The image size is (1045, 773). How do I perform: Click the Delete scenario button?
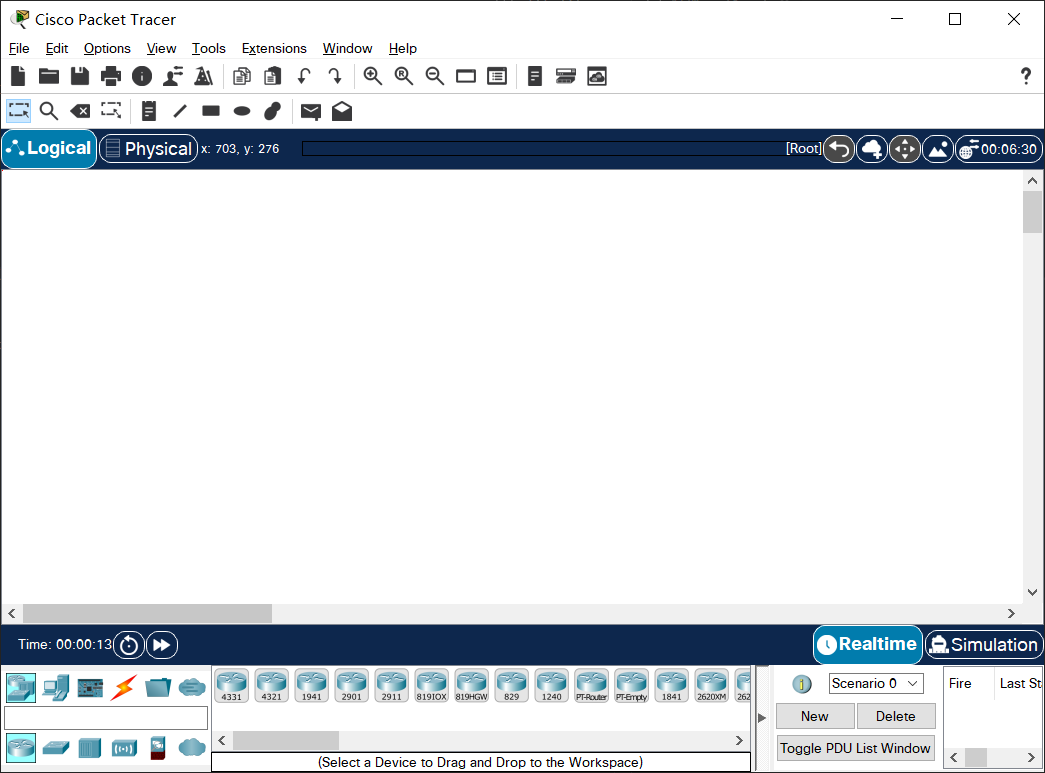pyautogui.click(x=896, y=716)
